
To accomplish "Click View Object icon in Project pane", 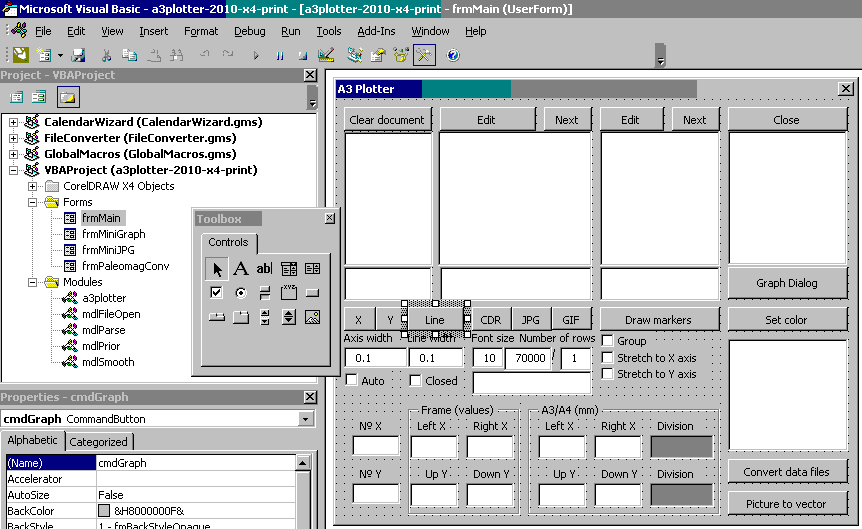I will pos(39,97).
